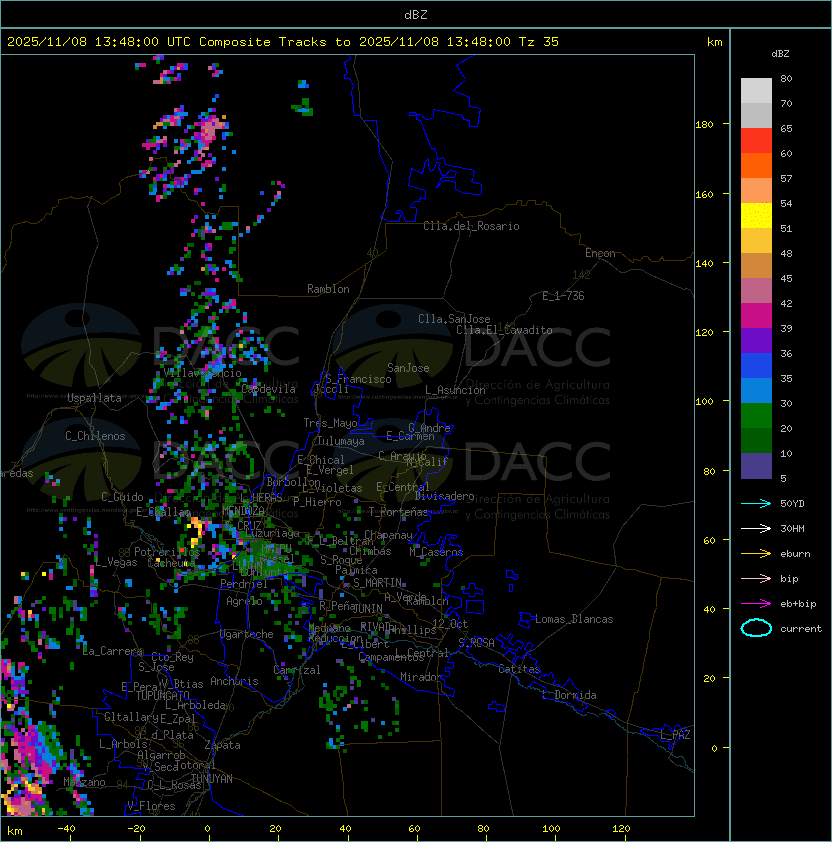Pick the bright yellow swatch in dBZ scale
Viewport: 832px width, 842px height.
pyautogui.click(x=756, y=216)
